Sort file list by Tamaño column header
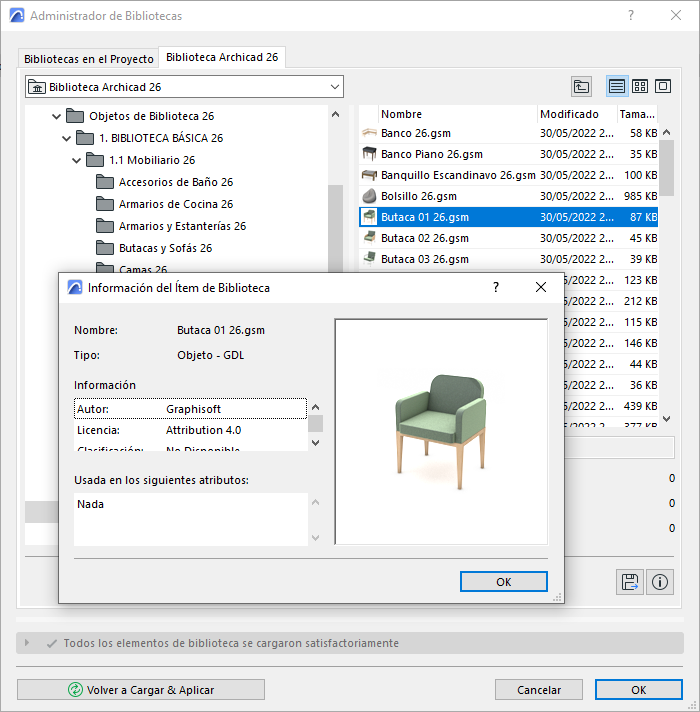The width and height of the screenshot is (700, 712). point(637,114)
